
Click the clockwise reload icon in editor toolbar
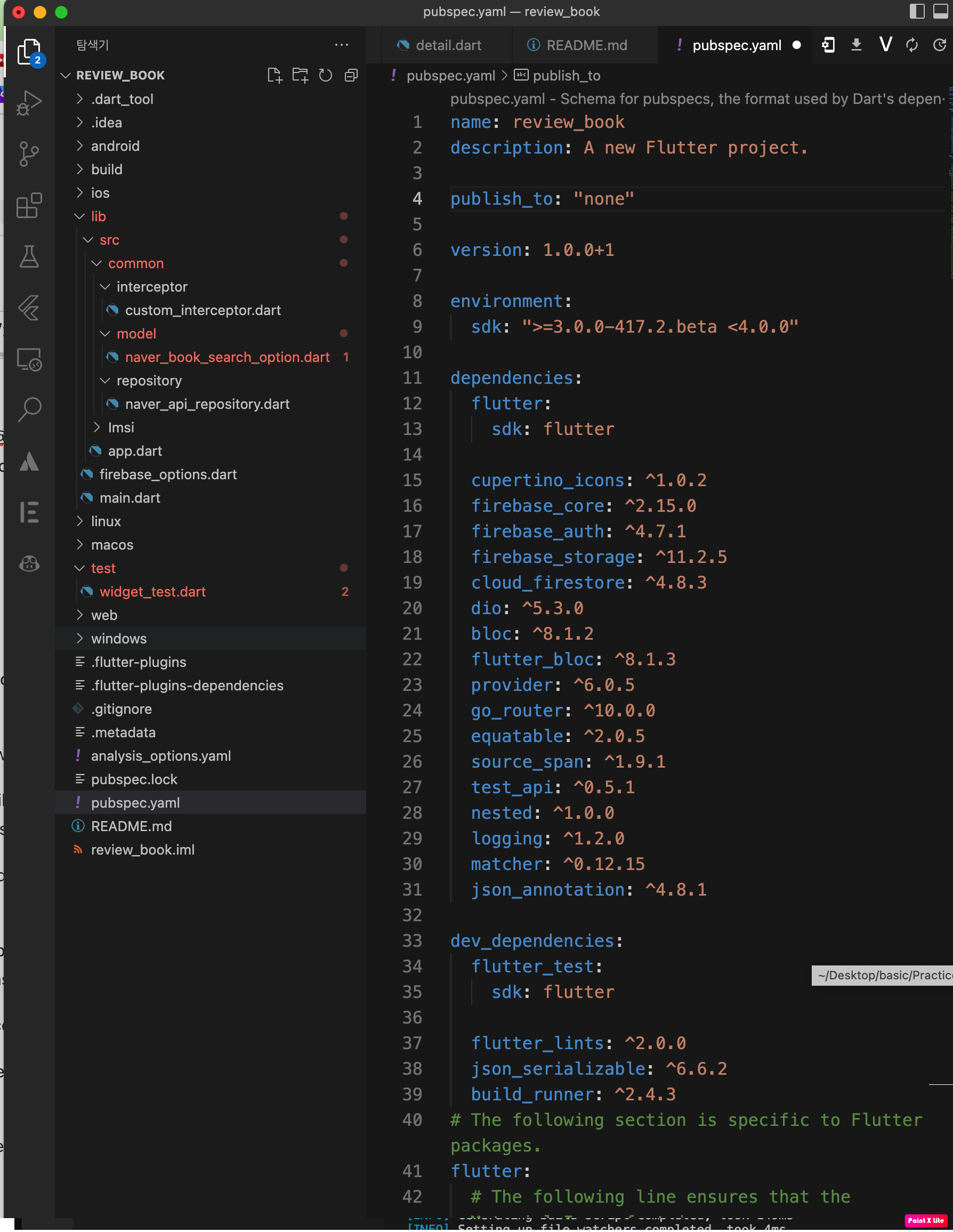tap(939, 45)
